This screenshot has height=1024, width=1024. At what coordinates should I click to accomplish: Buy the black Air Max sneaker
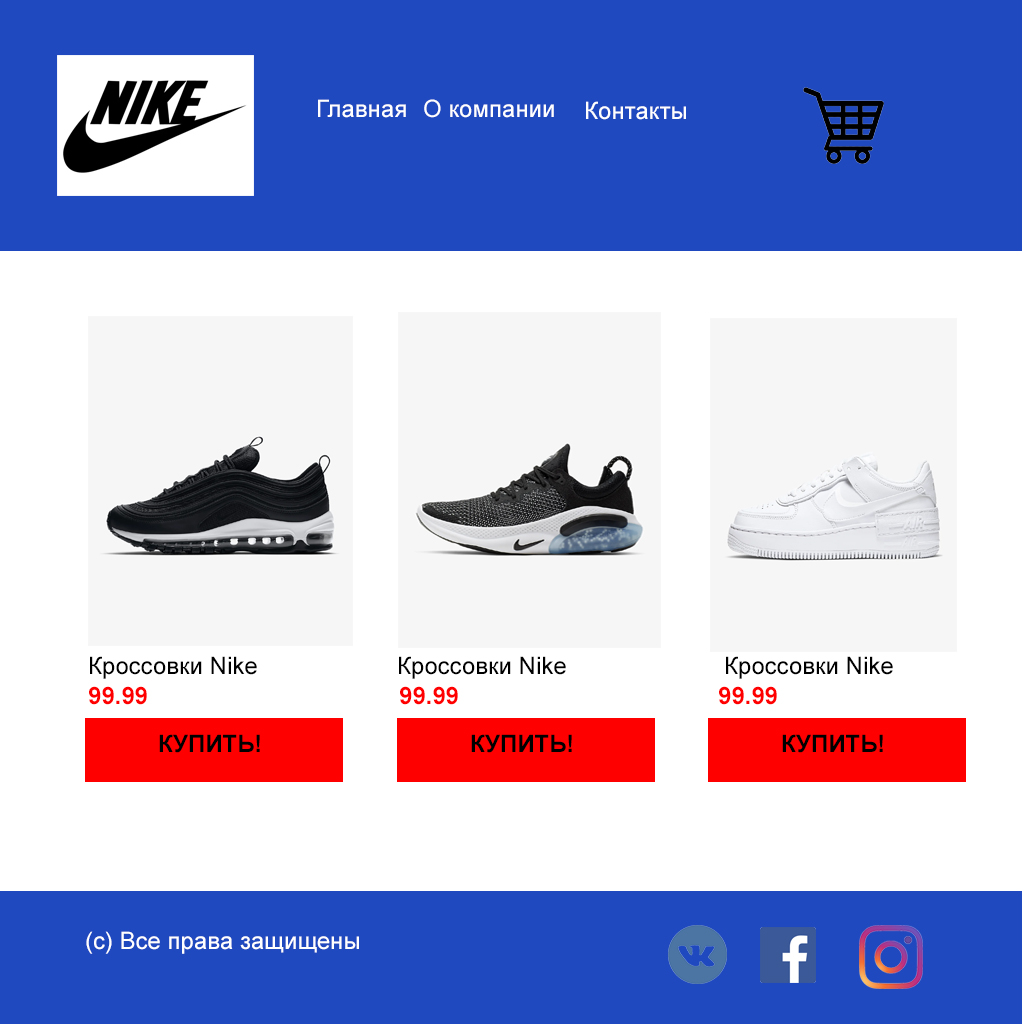click(214, 750)
